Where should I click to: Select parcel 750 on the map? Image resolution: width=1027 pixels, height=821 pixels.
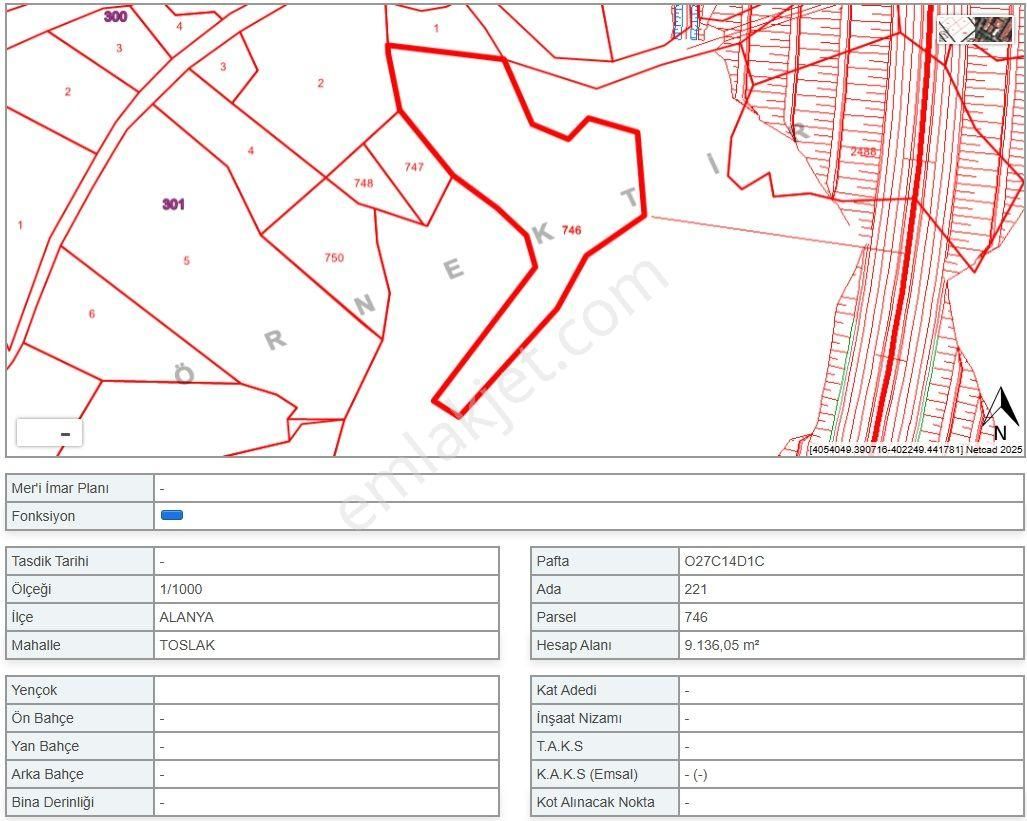(x=334, y=255)
